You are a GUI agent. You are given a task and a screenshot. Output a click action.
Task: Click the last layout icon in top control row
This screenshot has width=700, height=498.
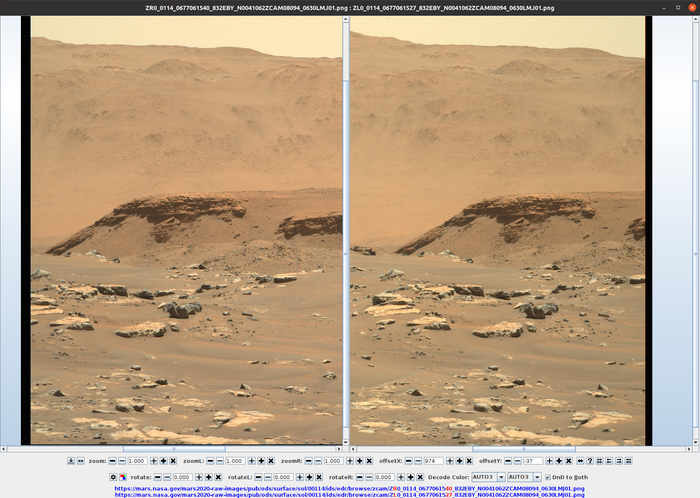[x=629, y=461]
